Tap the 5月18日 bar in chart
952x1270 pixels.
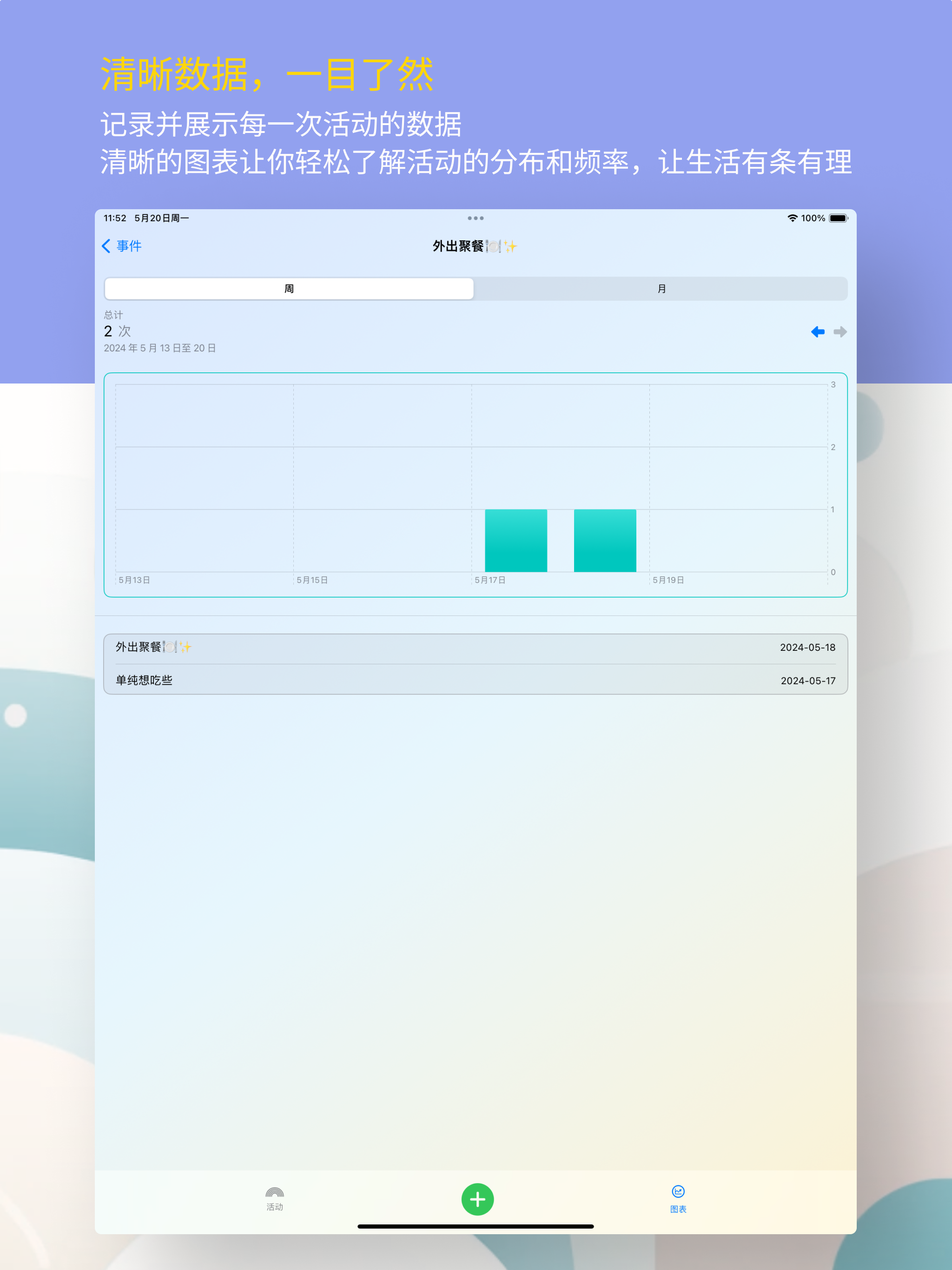(x=605, y=540)
